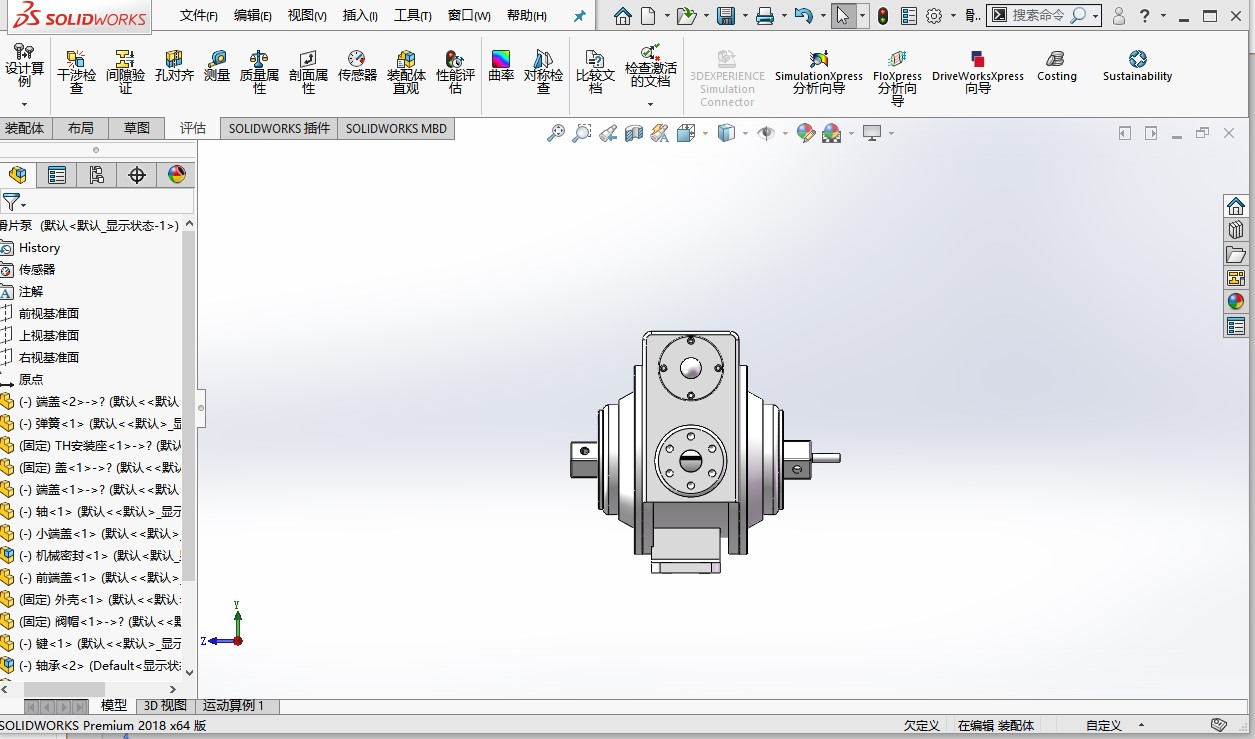The image size is (1255, 739).
Task: Click Previous View icon in view toolbar
Action: tap(607, 133)
